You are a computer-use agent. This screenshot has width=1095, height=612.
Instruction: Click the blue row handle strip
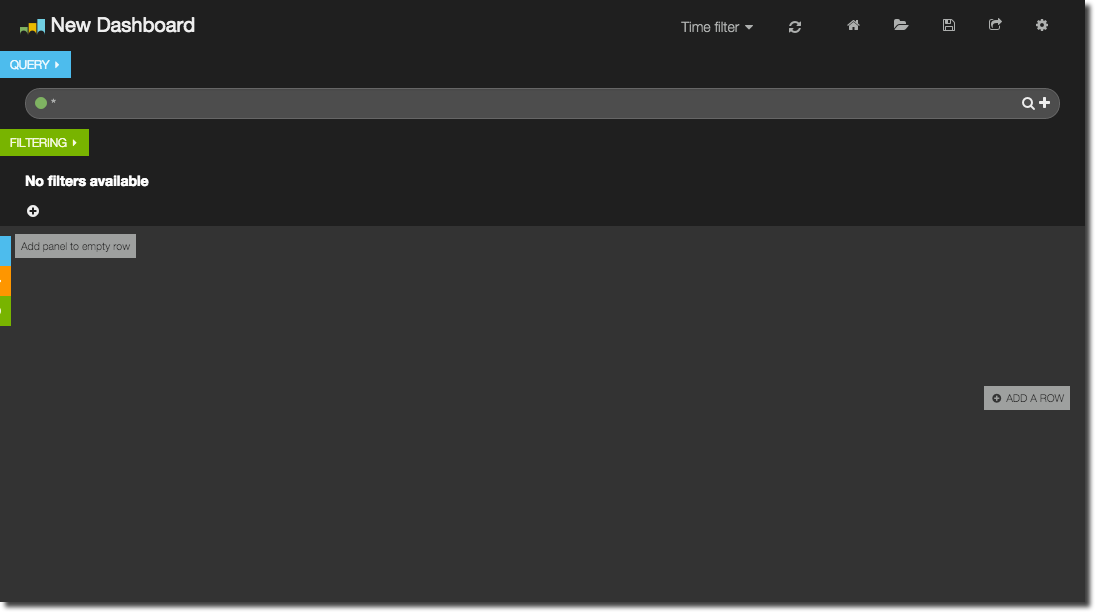pyautogui.click(x=5, y=250)
